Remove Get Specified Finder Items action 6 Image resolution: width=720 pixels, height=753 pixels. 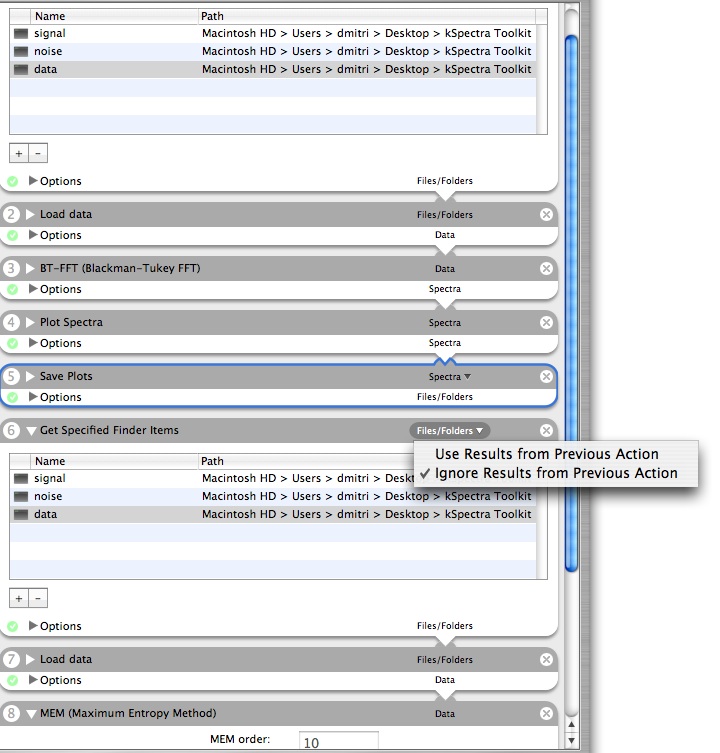(546, 430)
